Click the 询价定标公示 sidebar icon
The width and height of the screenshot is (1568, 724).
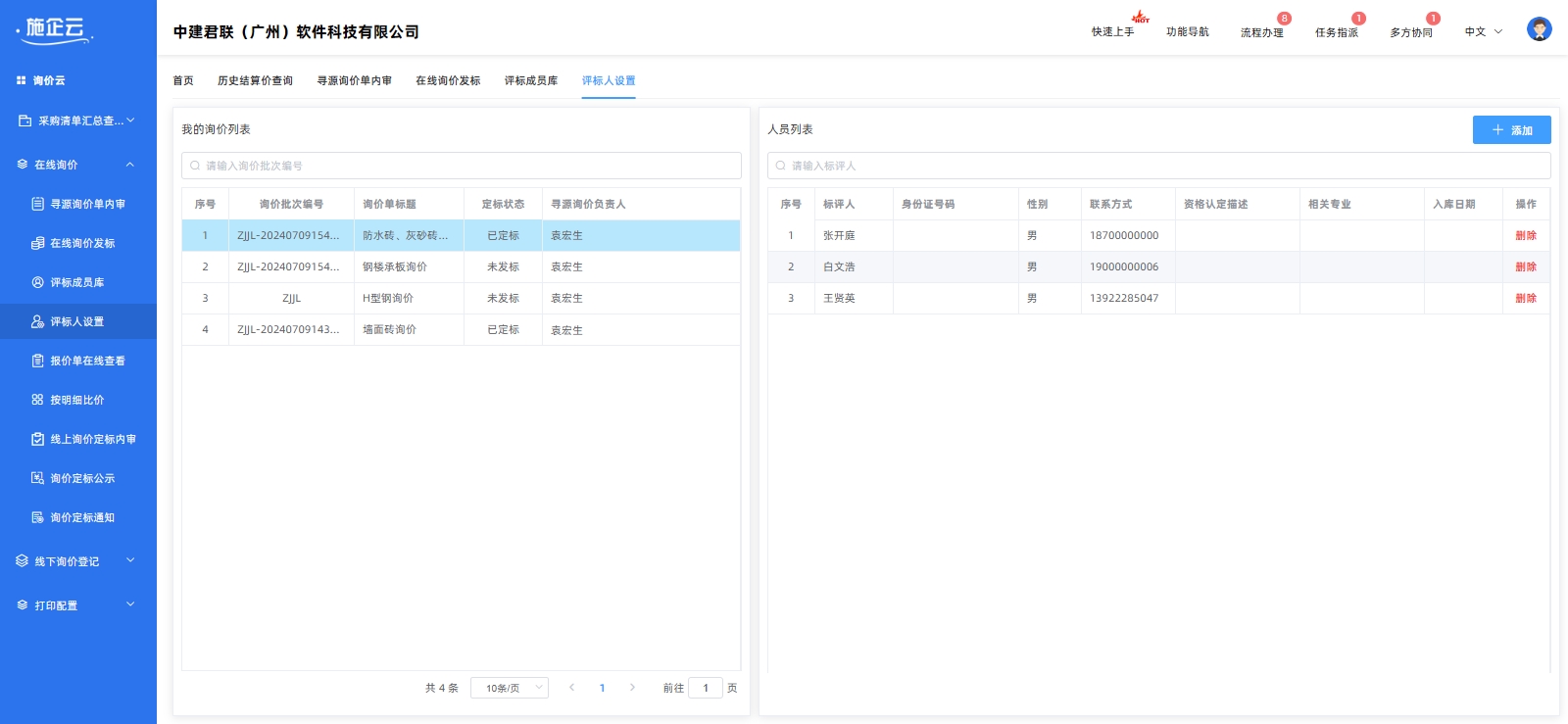37,478
